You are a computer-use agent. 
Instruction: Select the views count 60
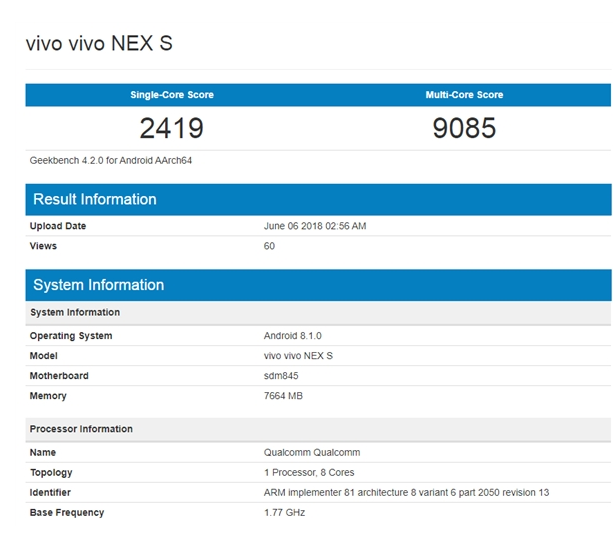269,246
